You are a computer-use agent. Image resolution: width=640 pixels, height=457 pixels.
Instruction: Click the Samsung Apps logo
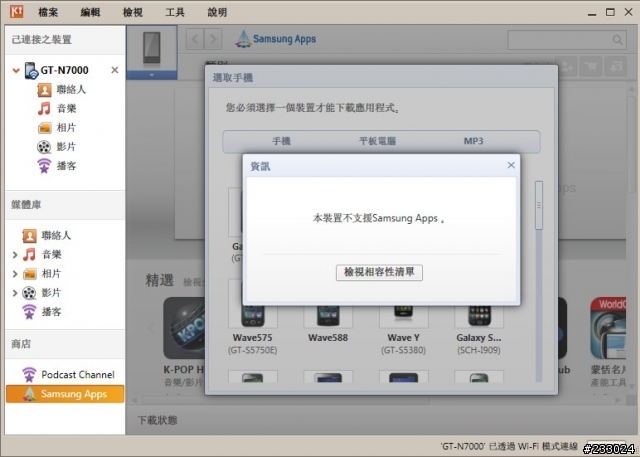click(x=276, y=39)
